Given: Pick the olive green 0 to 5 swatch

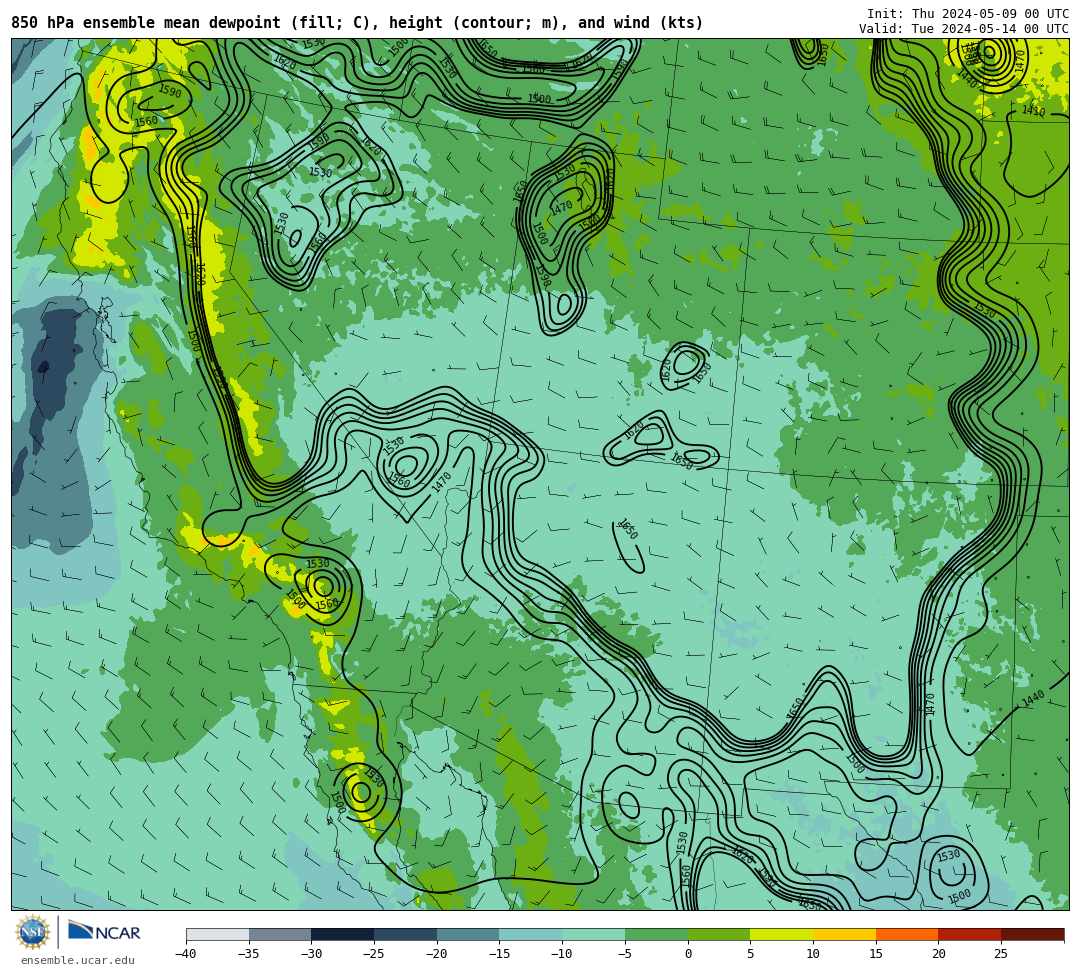Looking at the screenshot, I should point(719,934).
